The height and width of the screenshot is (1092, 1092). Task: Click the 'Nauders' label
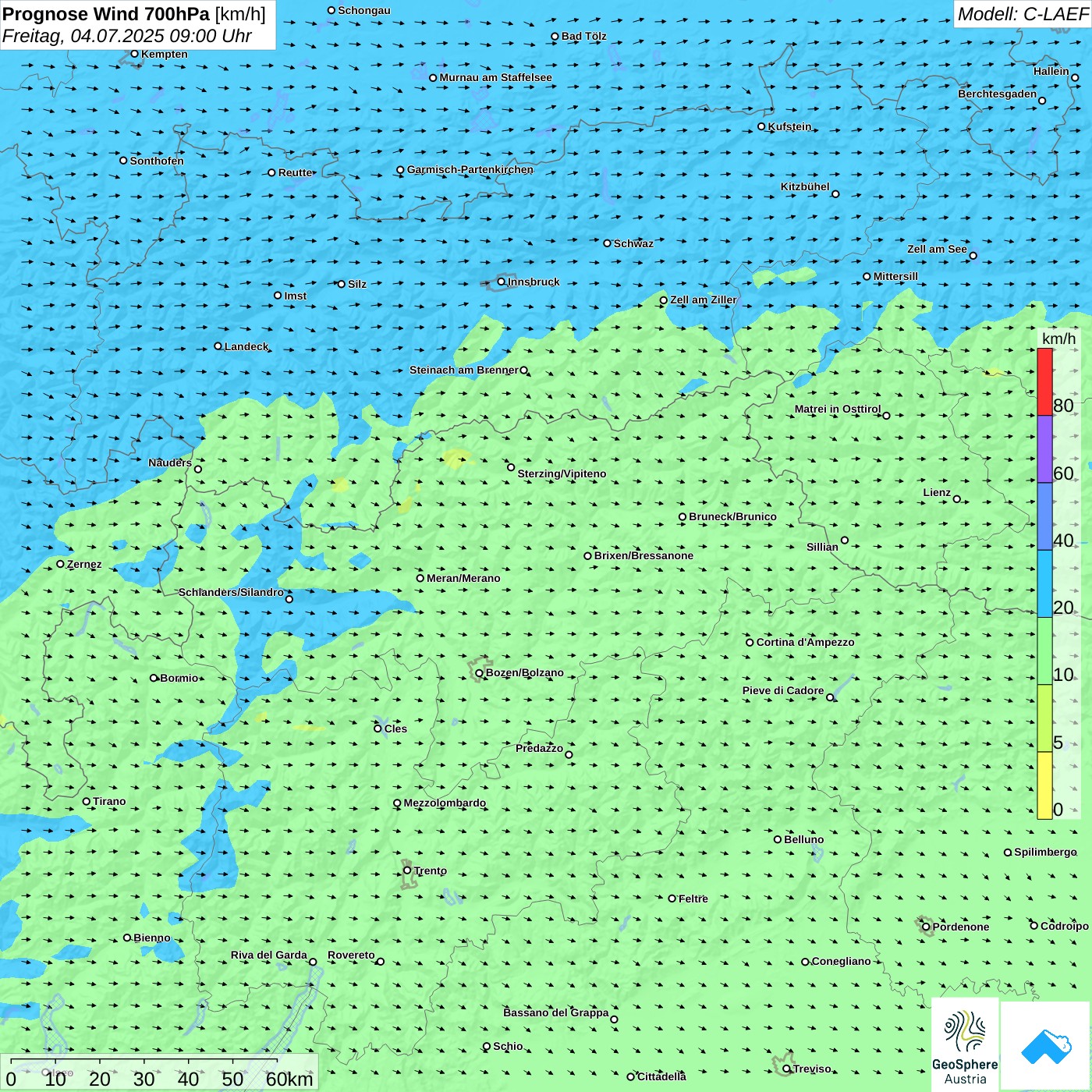coord(170,463)
